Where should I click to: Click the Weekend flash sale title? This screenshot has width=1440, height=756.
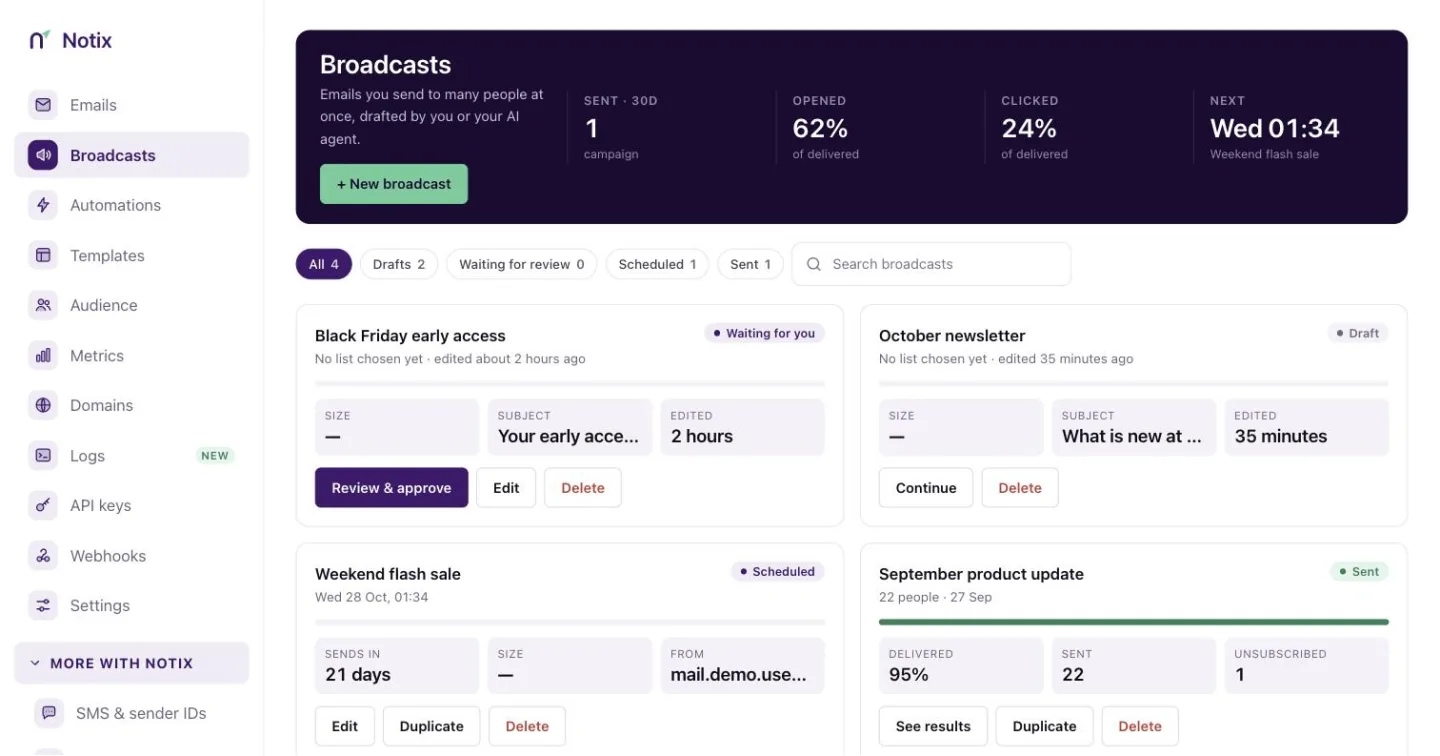pos(388,574)
